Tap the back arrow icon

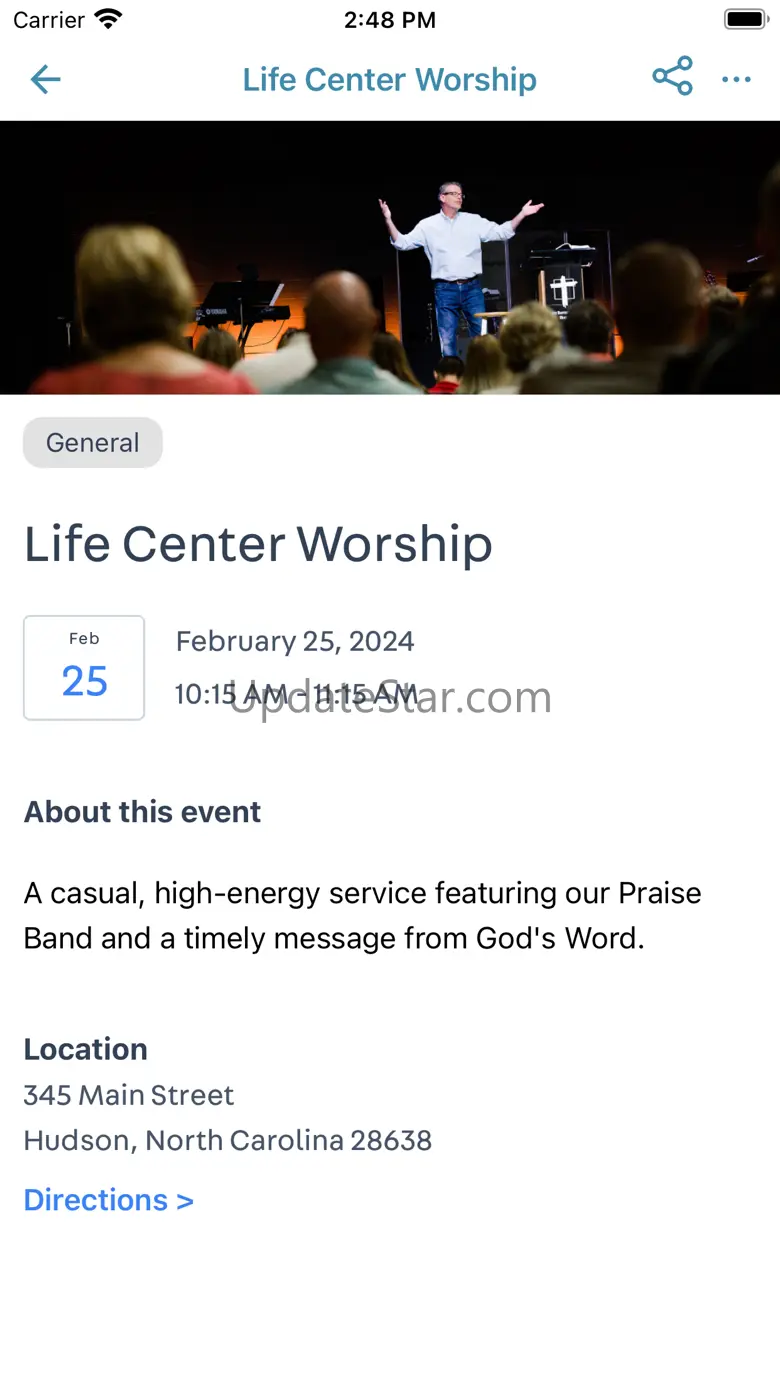coord(46,79)
